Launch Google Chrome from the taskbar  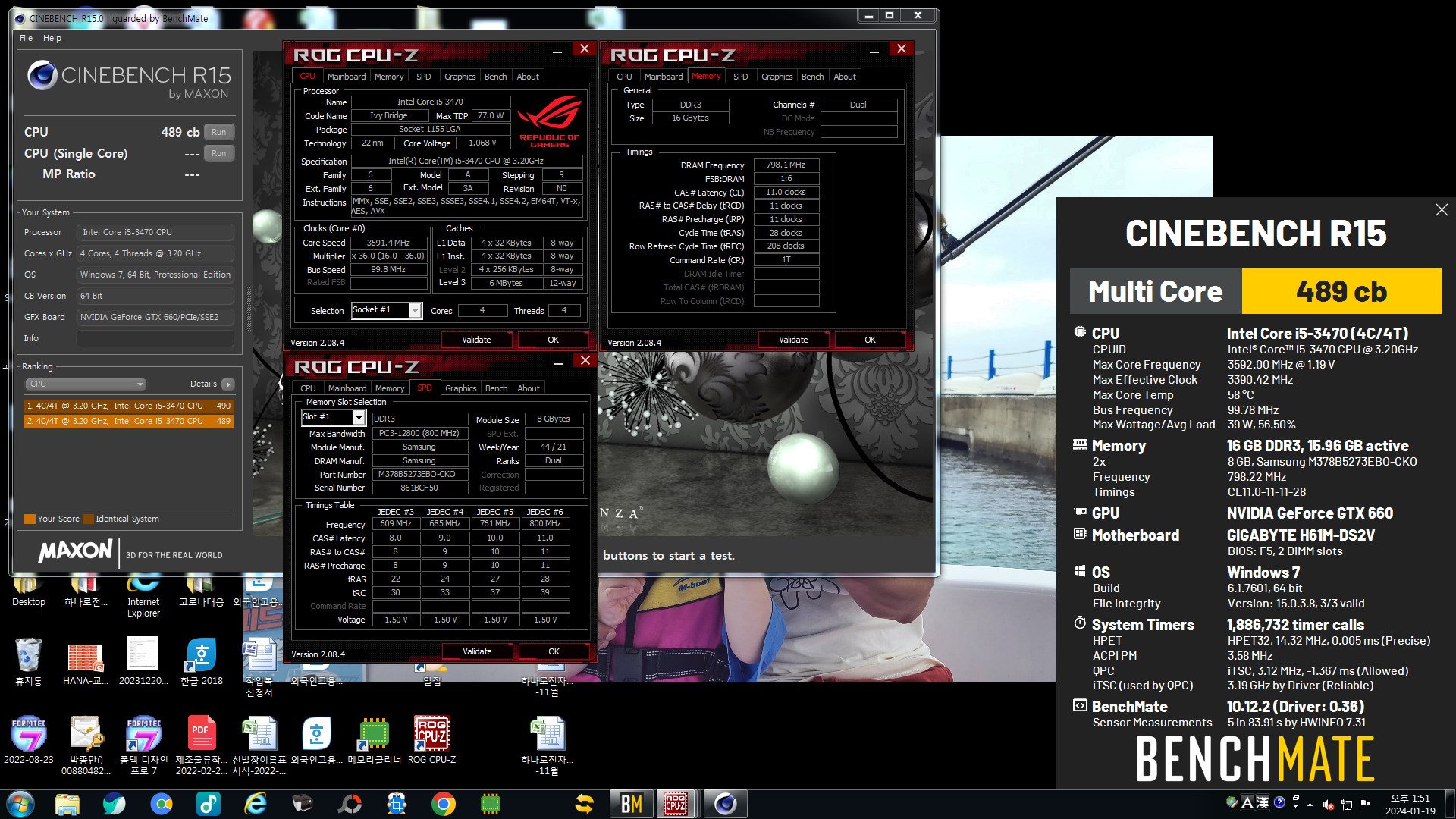444,804
